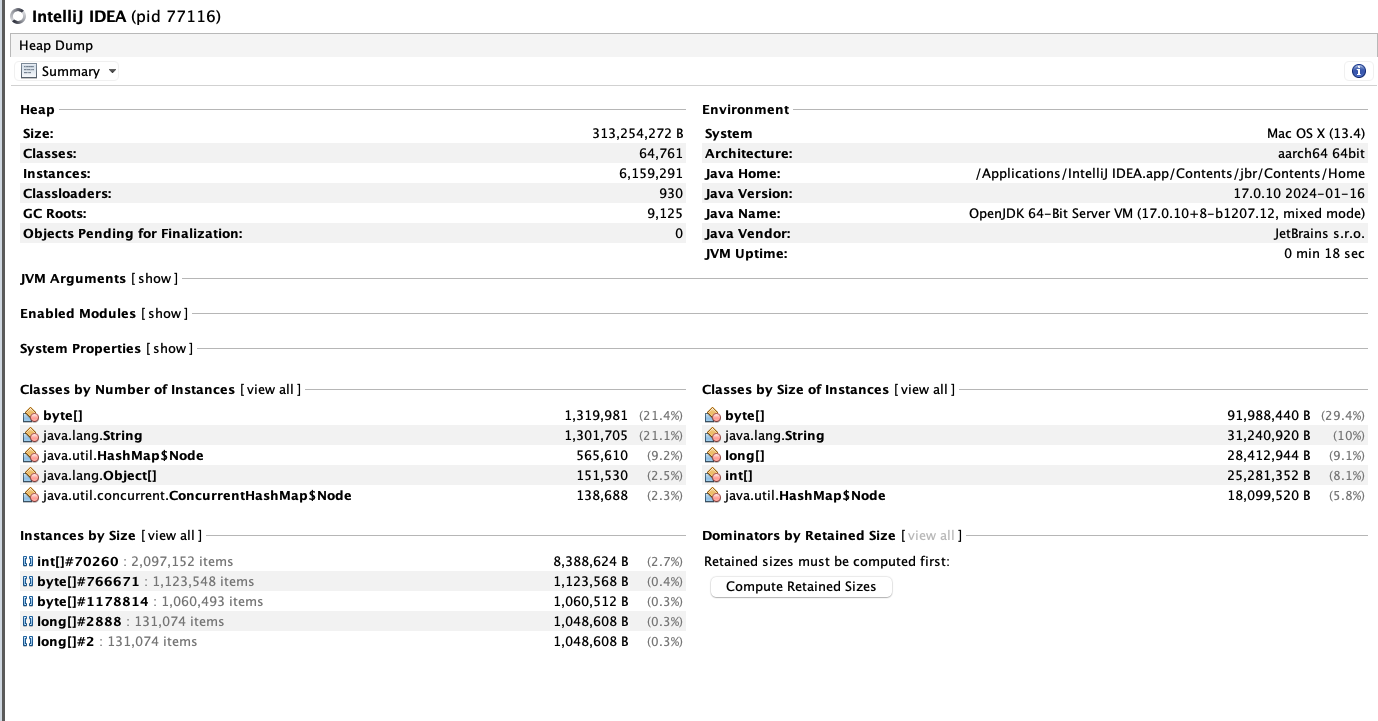
Task: Click Instances count 6,159,291
Action: pos(651,173)
